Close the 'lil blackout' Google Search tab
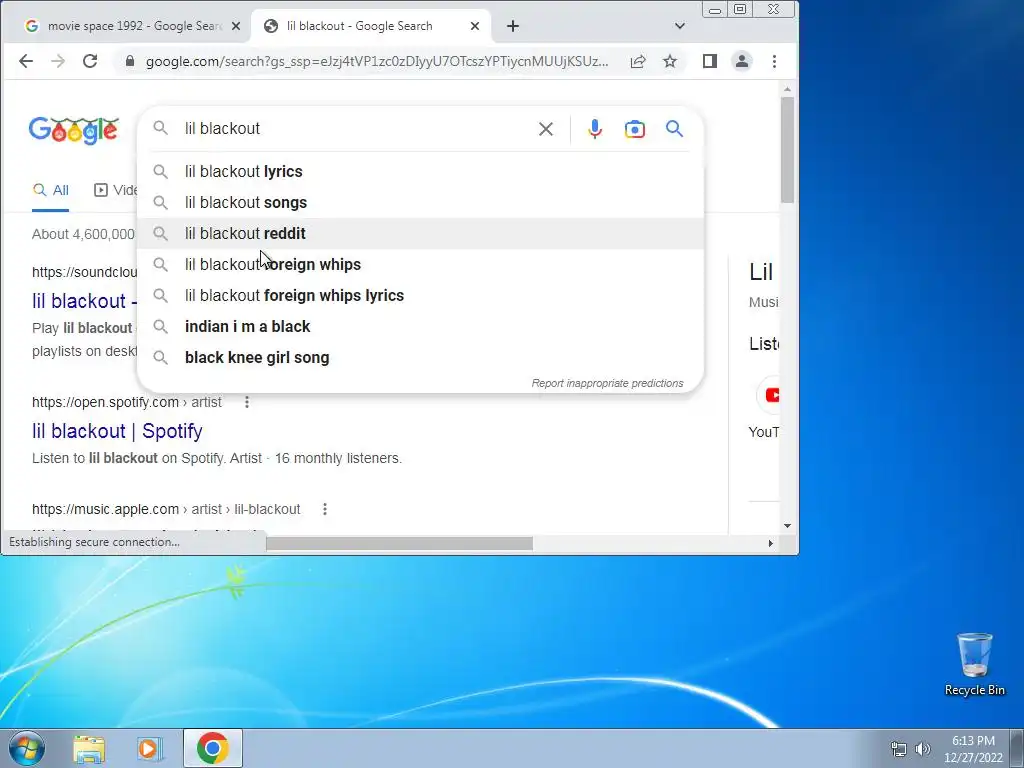 pos(475,26)
